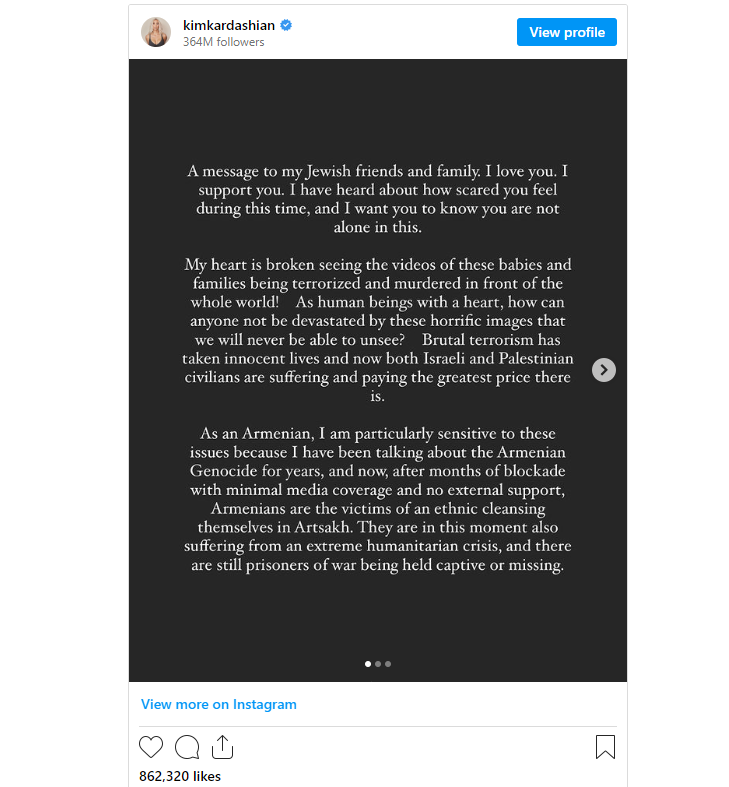Viewport: 729px width, 787px height.
Task: Click the blank dark area above the message text
Action: (378, 108)
